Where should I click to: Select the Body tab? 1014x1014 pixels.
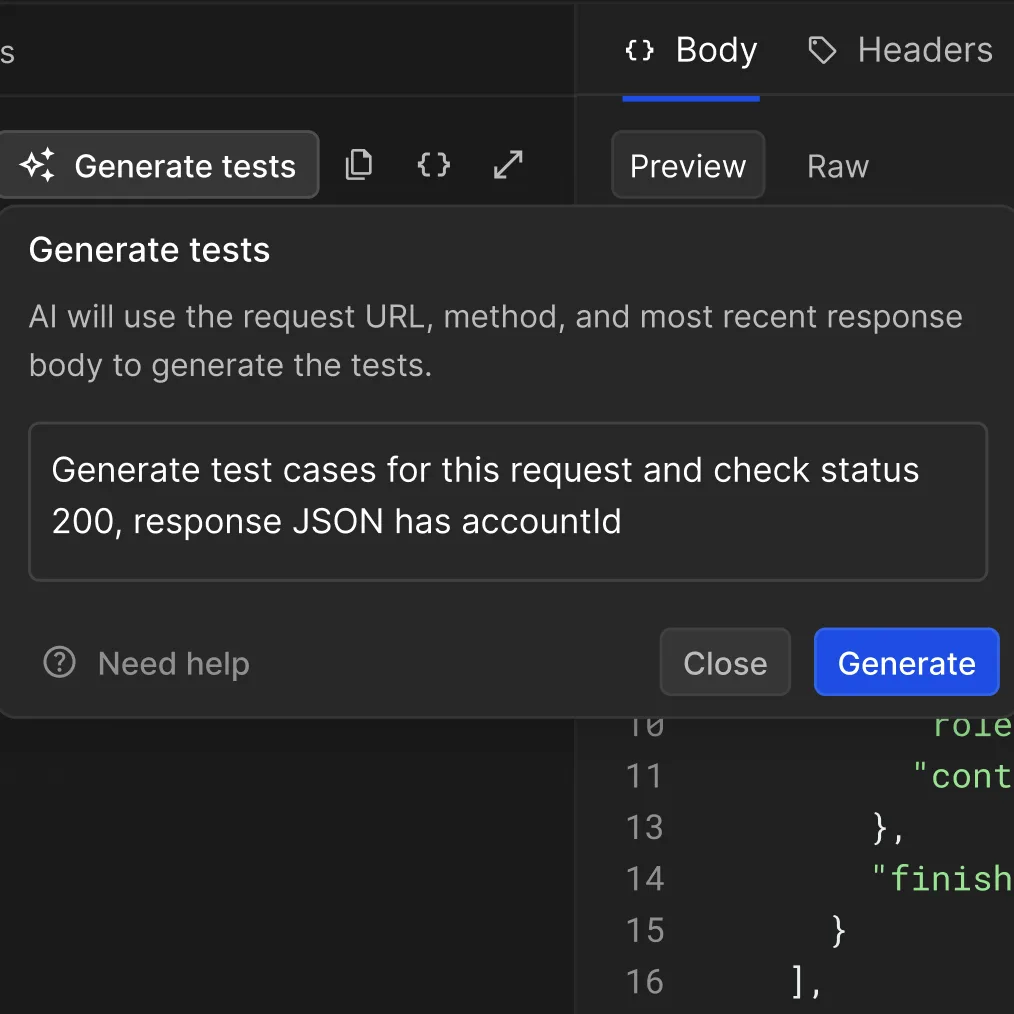pos(716,49)
